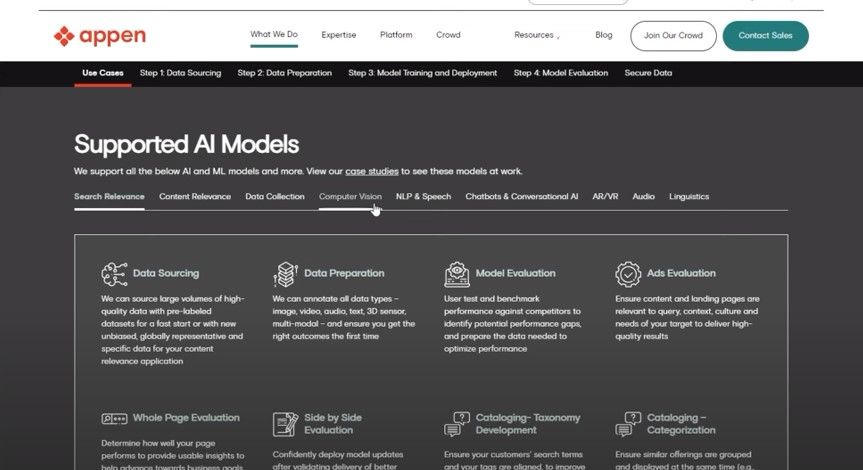Click the Data Preparation card heading

click(x=344, y=274)
